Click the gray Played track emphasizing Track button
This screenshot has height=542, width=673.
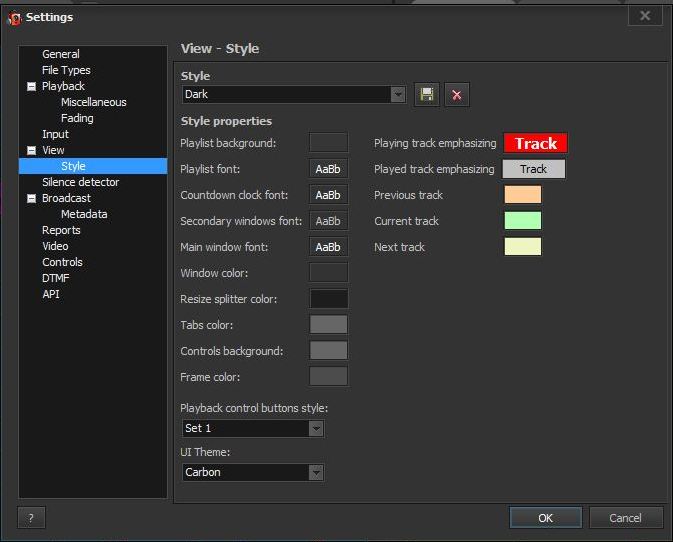tap(534, 169)
